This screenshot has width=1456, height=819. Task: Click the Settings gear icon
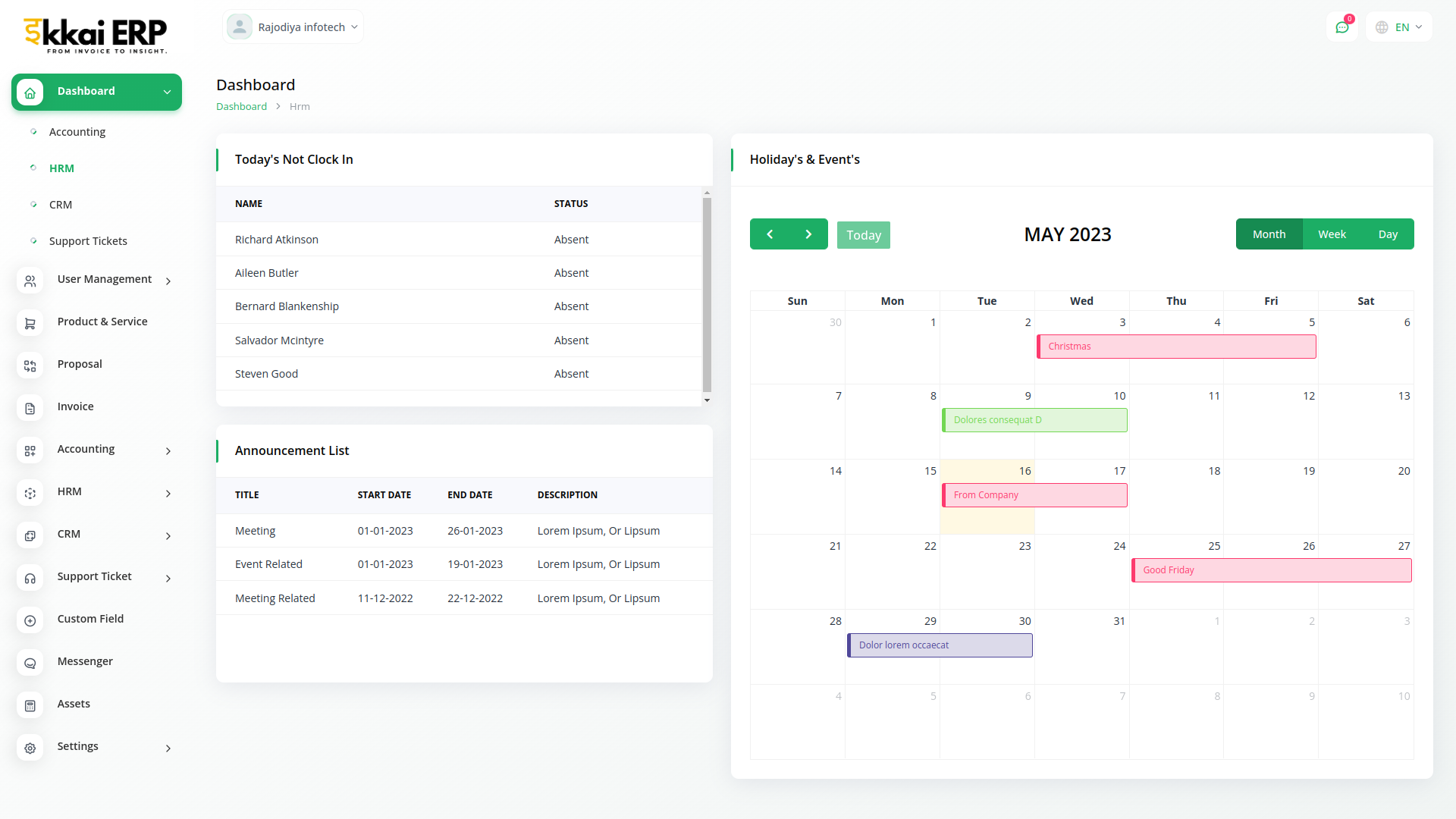tap(30, 748)
